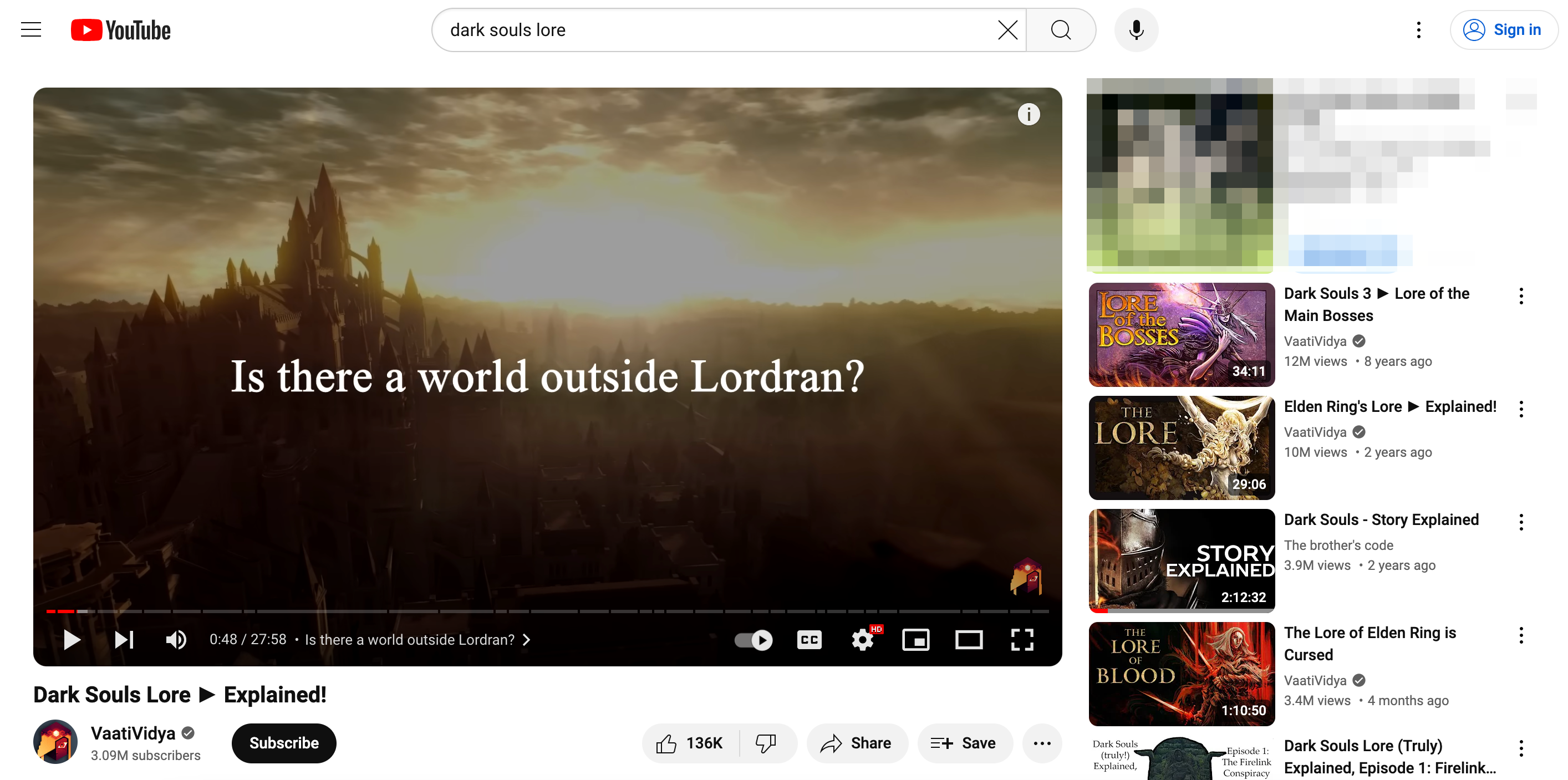Mute the video volume
This screenshot has height=780, width=1568.
(176, 639)
